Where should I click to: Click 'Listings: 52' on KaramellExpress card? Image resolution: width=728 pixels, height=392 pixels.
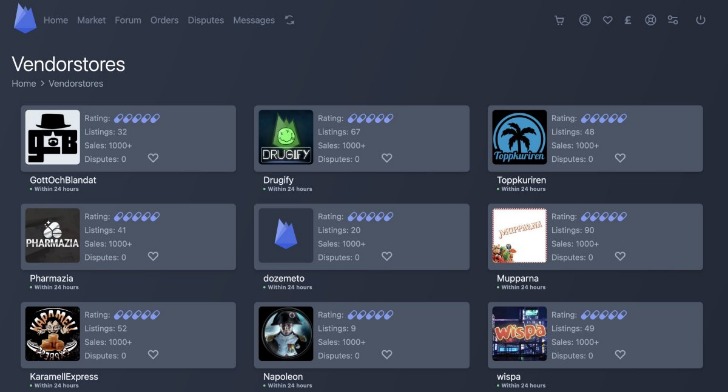pos(106,328)
